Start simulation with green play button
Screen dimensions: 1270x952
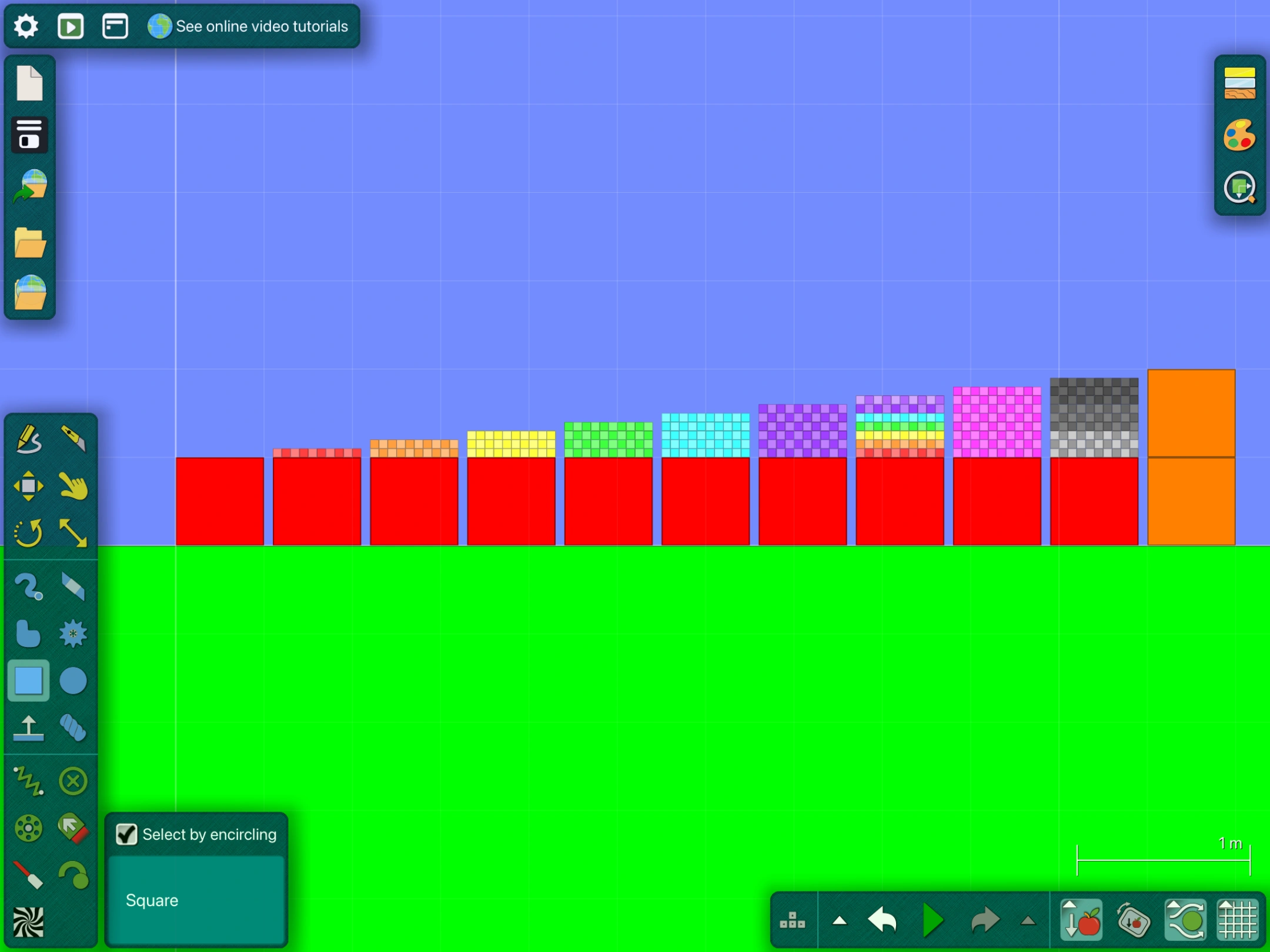point(933,920)
